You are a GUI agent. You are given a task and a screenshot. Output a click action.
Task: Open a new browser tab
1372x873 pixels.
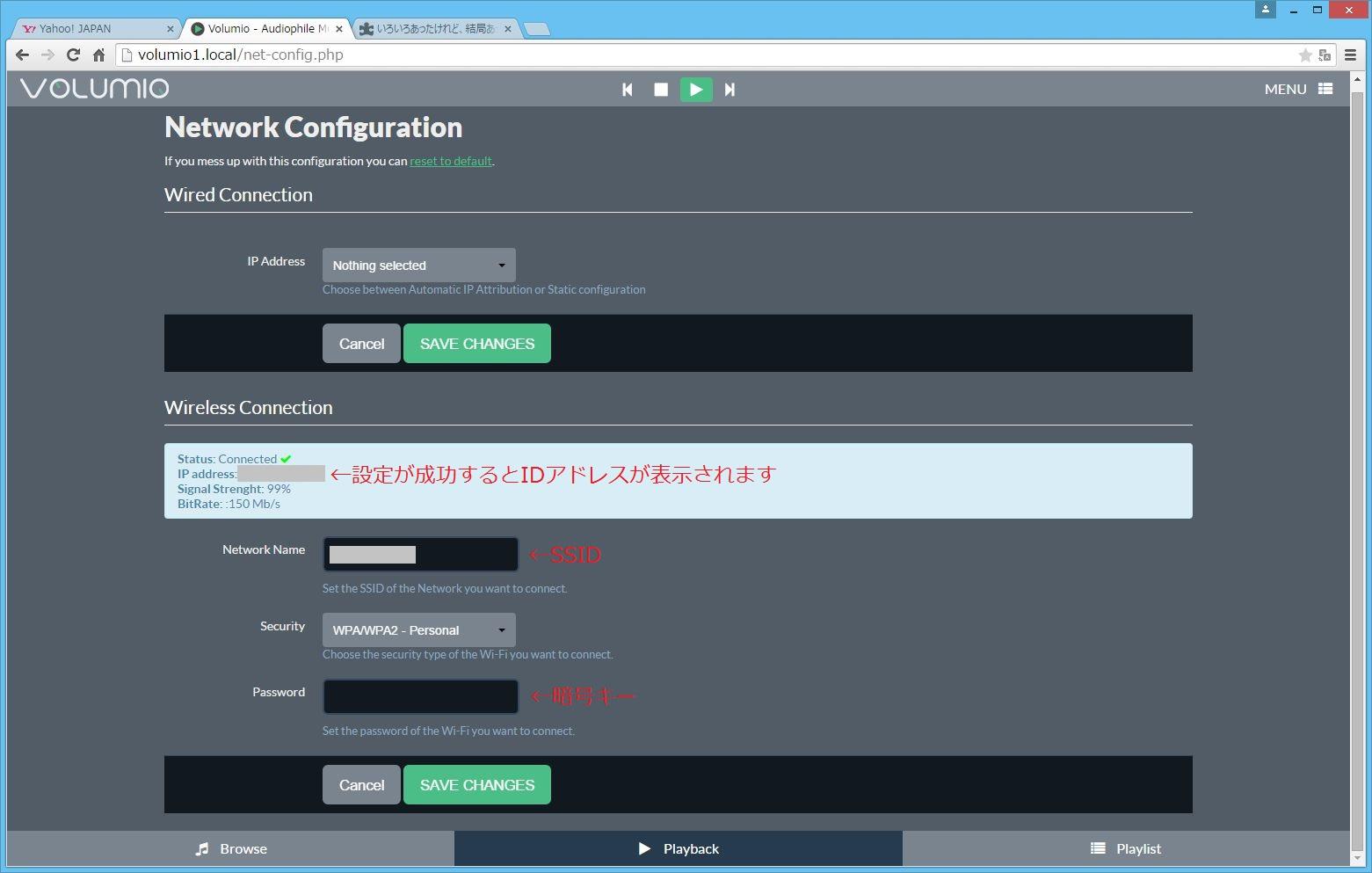coord(537,29)
